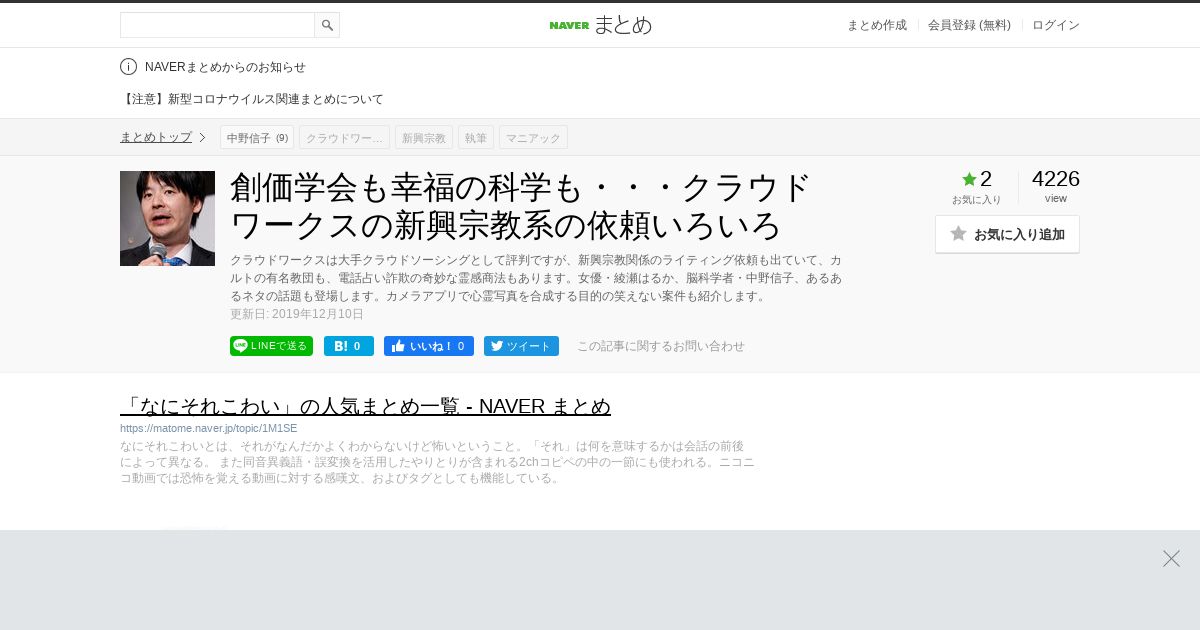Open the 新型コロナウイルス関連まとめ notice
The image size is (1200, 630).
[252, 99]
